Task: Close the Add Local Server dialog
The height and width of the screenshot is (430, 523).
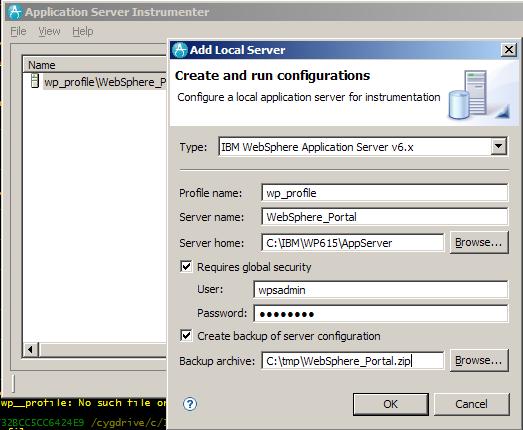Action: (509, 50)
